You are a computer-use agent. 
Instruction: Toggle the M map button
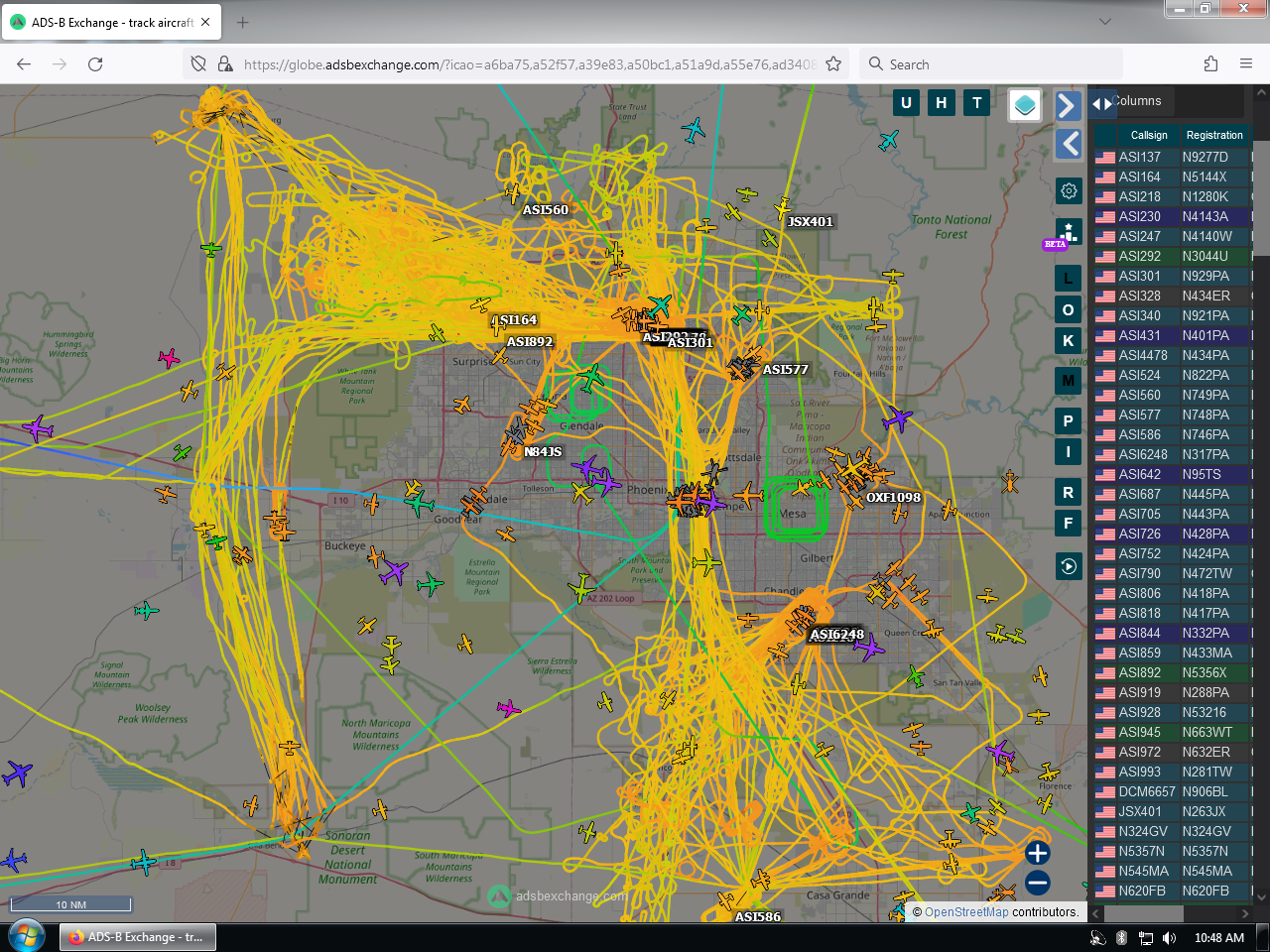coord(1069,380)
